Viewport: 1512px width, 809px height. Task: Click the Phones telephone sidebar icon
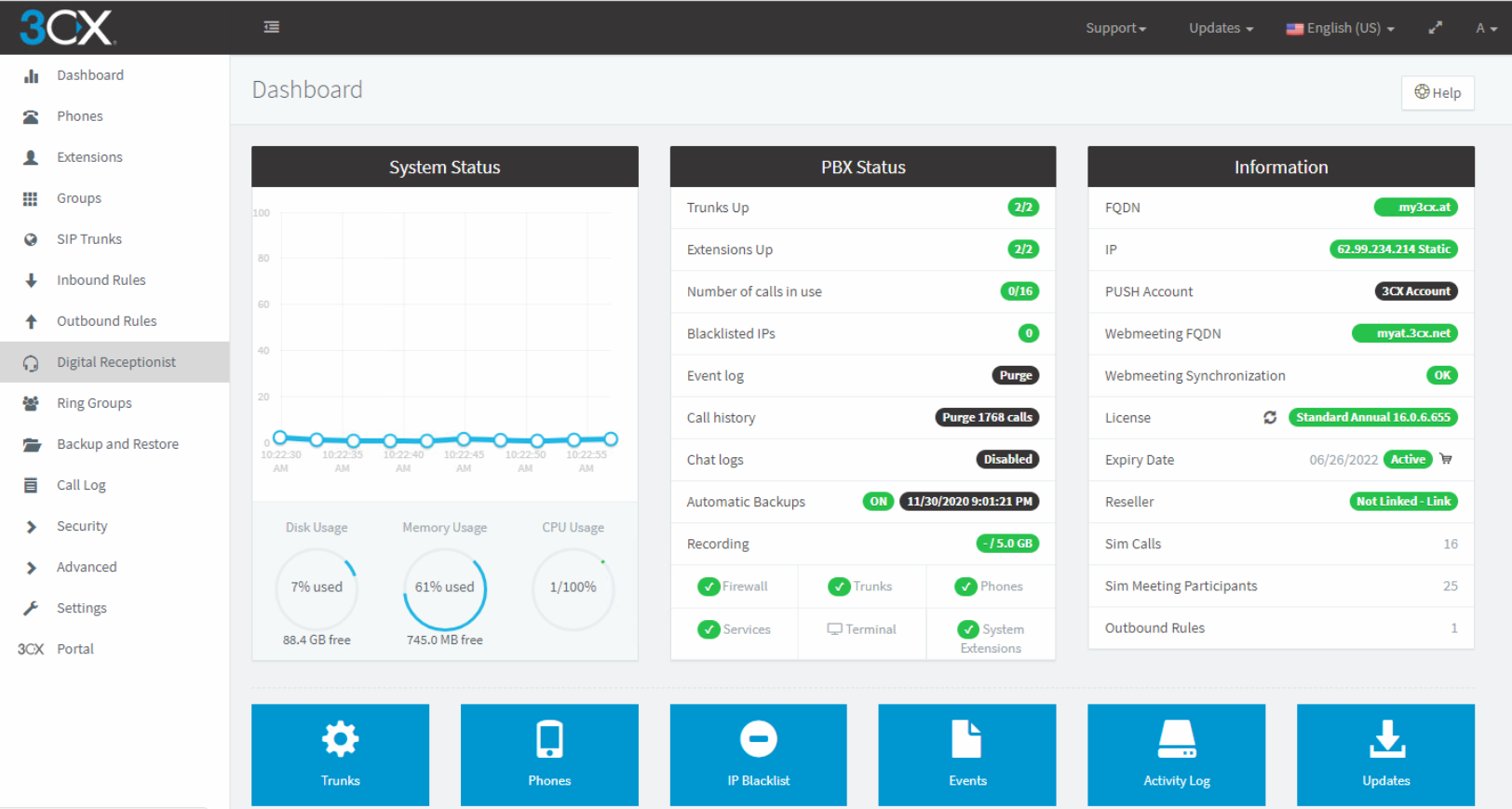pos(31,116)
